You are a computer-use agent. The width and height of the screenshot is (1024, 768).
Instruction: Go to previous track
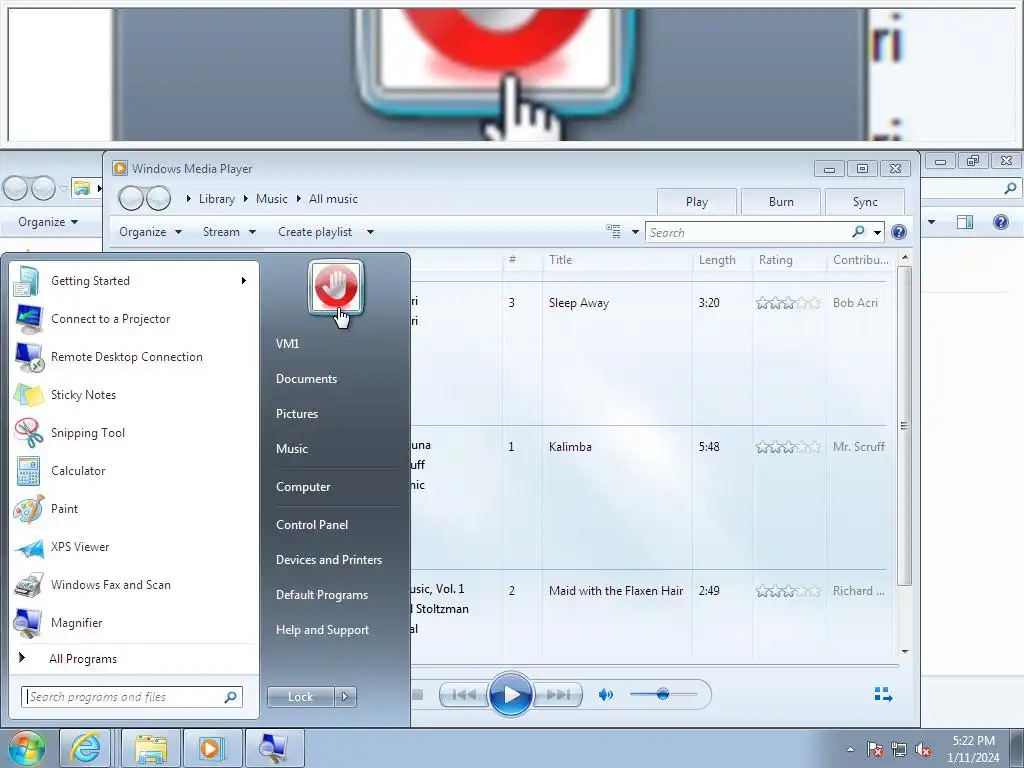pos(464,695)
